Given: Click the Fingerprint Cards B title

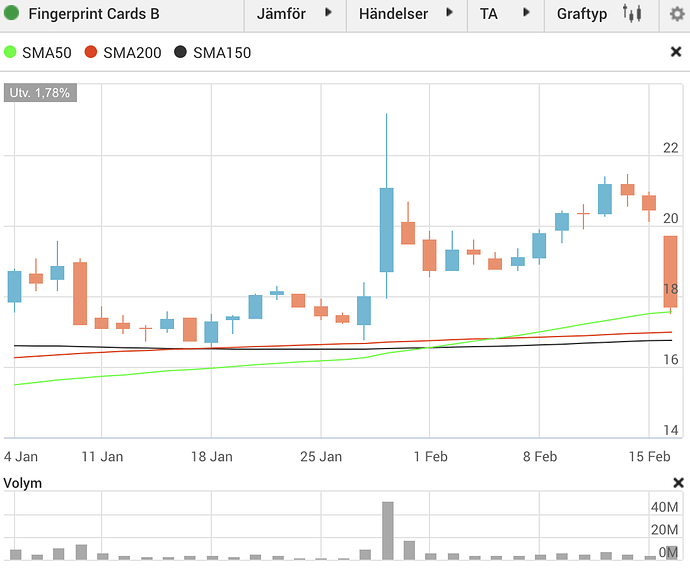Looking at the screenshot, I should tap(94, 14).
